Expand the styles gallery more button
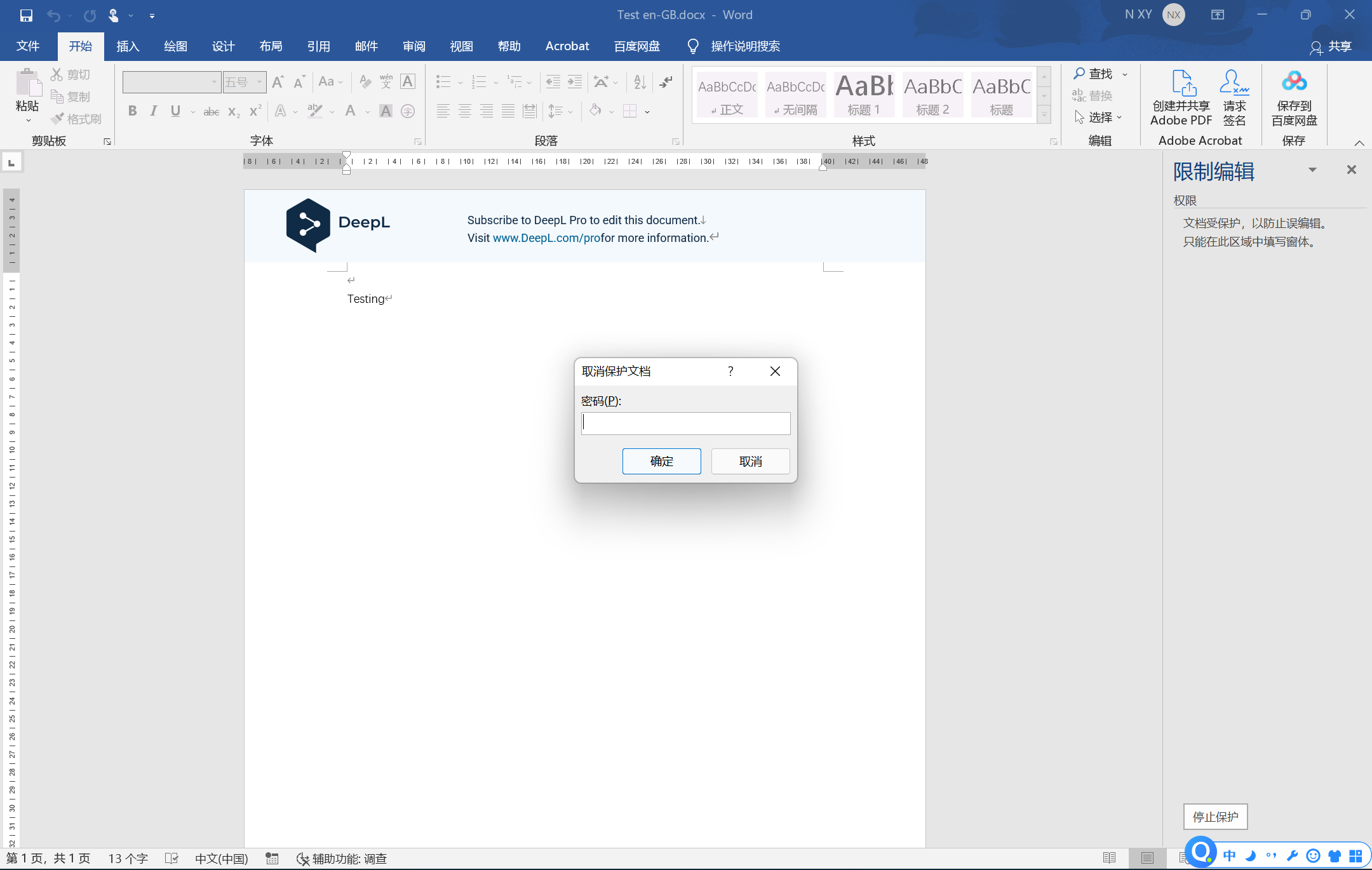This screenshot has height=870, width=1372. (1044, 116)
